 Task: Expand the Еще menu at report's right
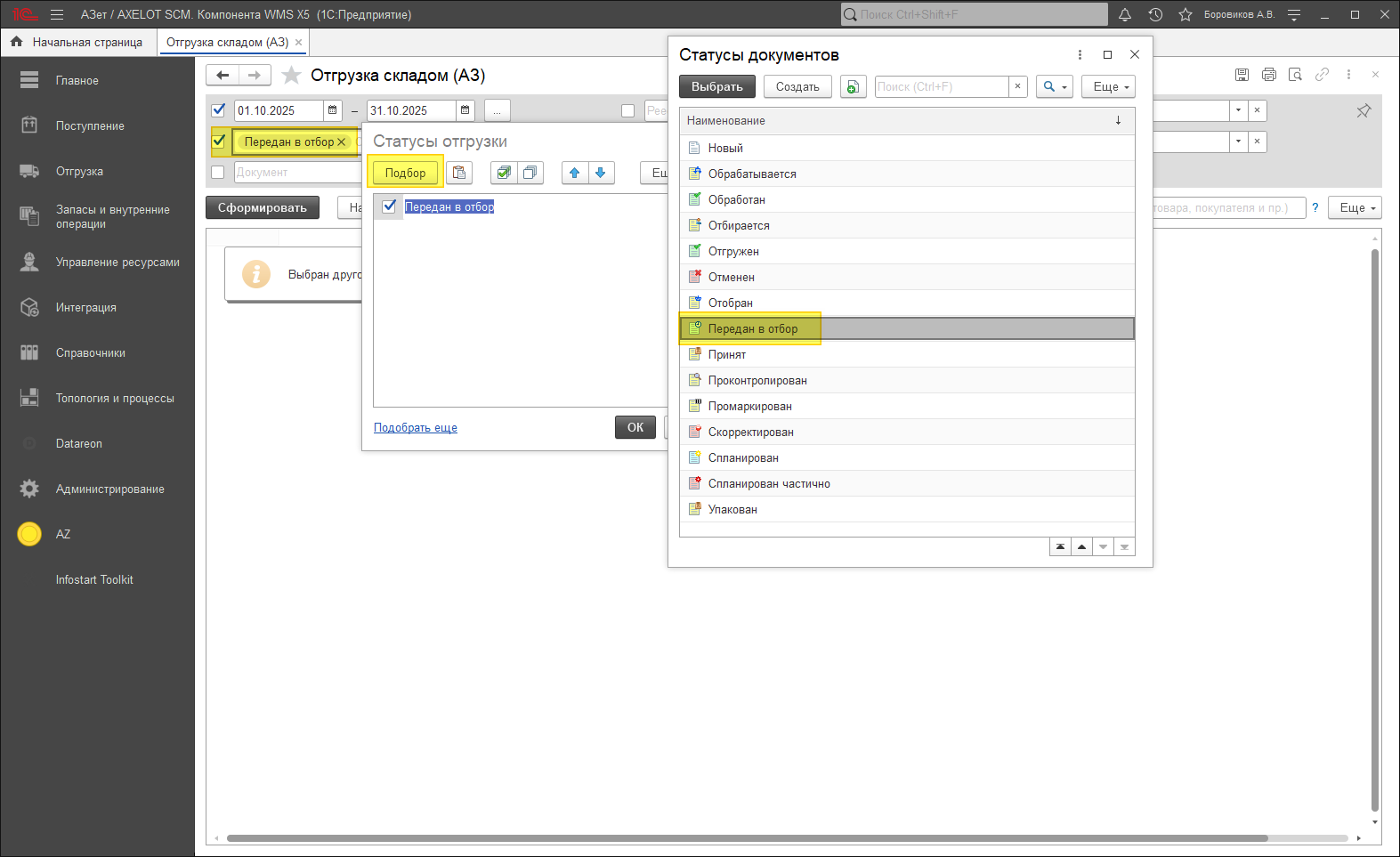click(x=1355, y=207)
